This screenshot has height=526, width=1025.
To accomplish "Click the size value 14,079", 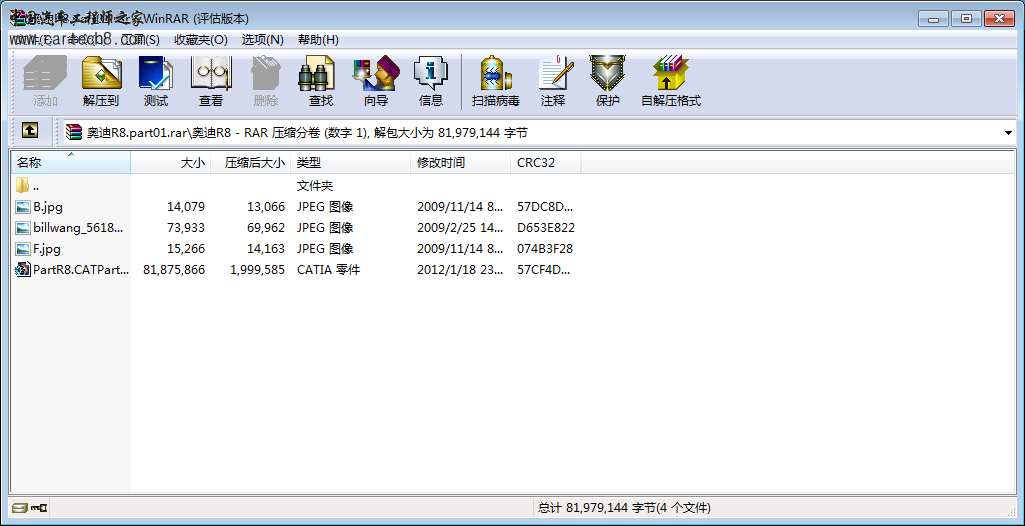I will tap(186, 207).
